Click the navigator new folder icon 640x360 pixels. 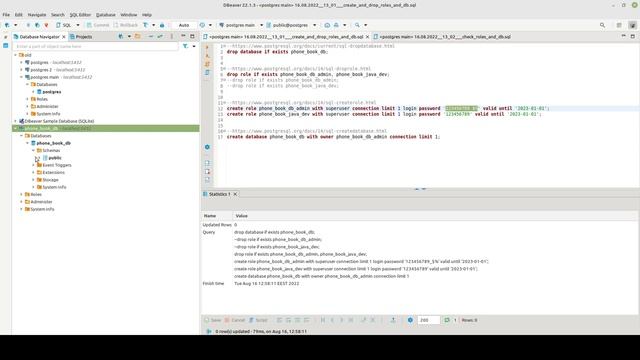tap(138, 37)
